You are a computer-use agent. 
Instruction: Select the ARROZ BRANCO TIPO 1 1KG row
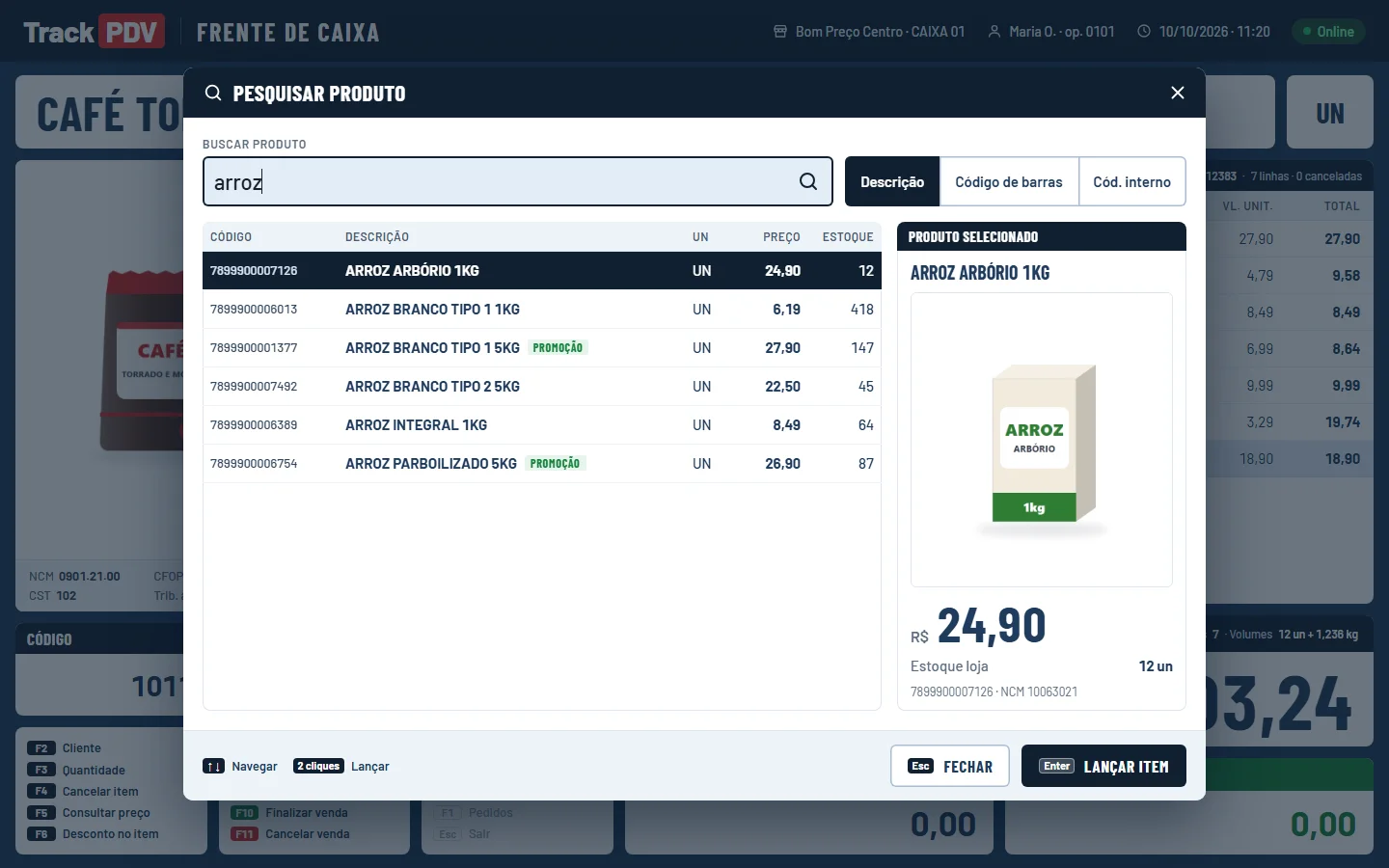542,310
